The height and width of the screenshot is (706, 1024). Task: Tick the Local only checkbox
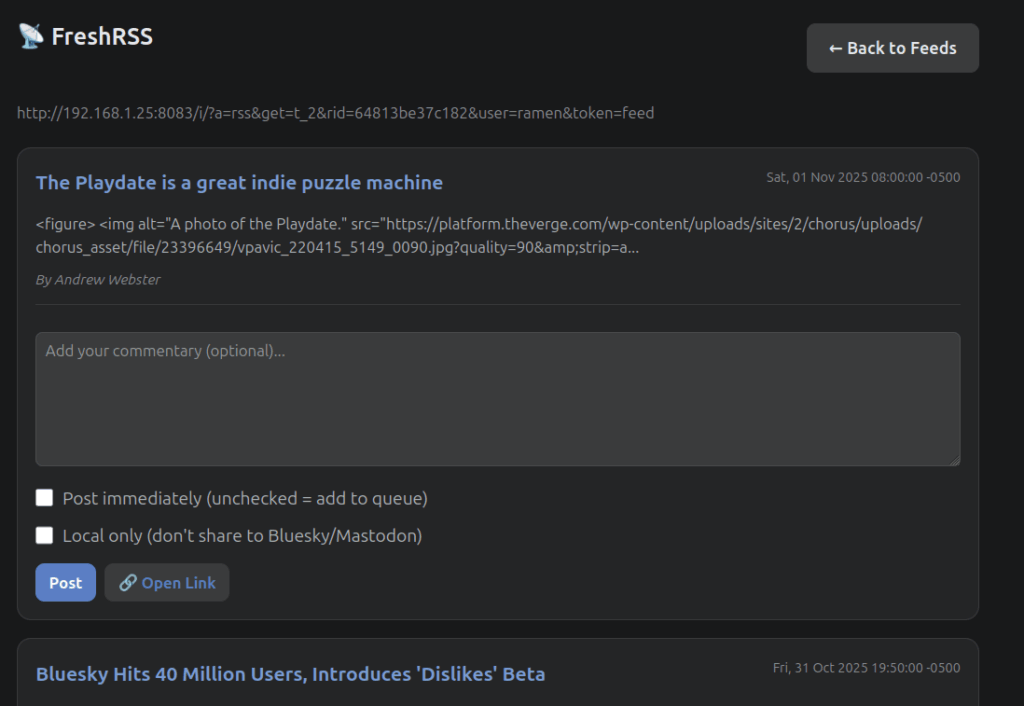(44, 535)
